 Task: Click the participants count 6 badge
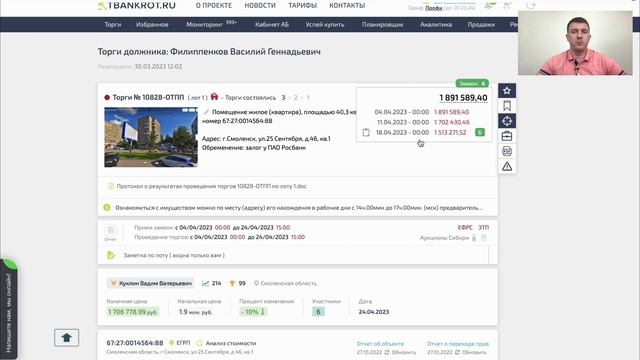(318, 312)
